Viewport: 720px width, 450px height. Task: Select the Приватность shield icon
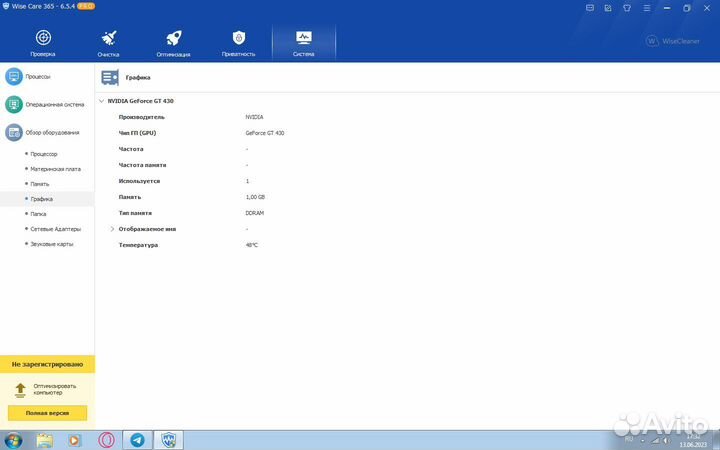239,41
